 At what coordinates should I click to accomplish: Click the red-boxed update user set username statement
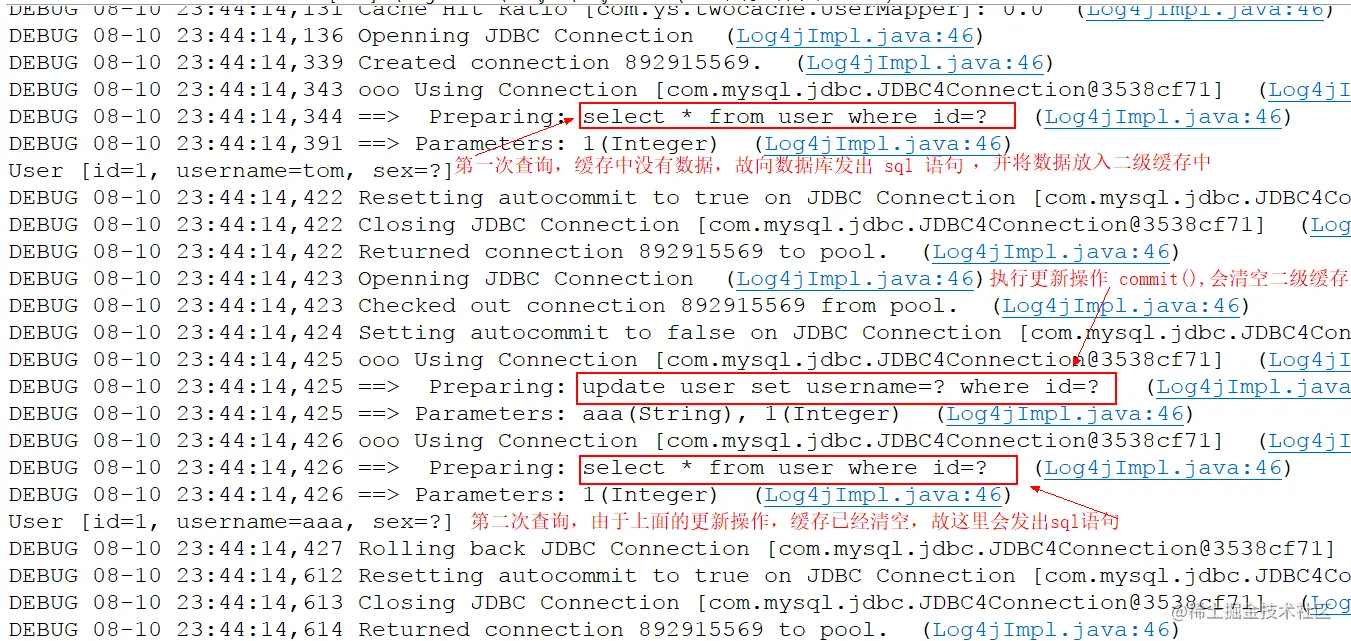(846, 387)
